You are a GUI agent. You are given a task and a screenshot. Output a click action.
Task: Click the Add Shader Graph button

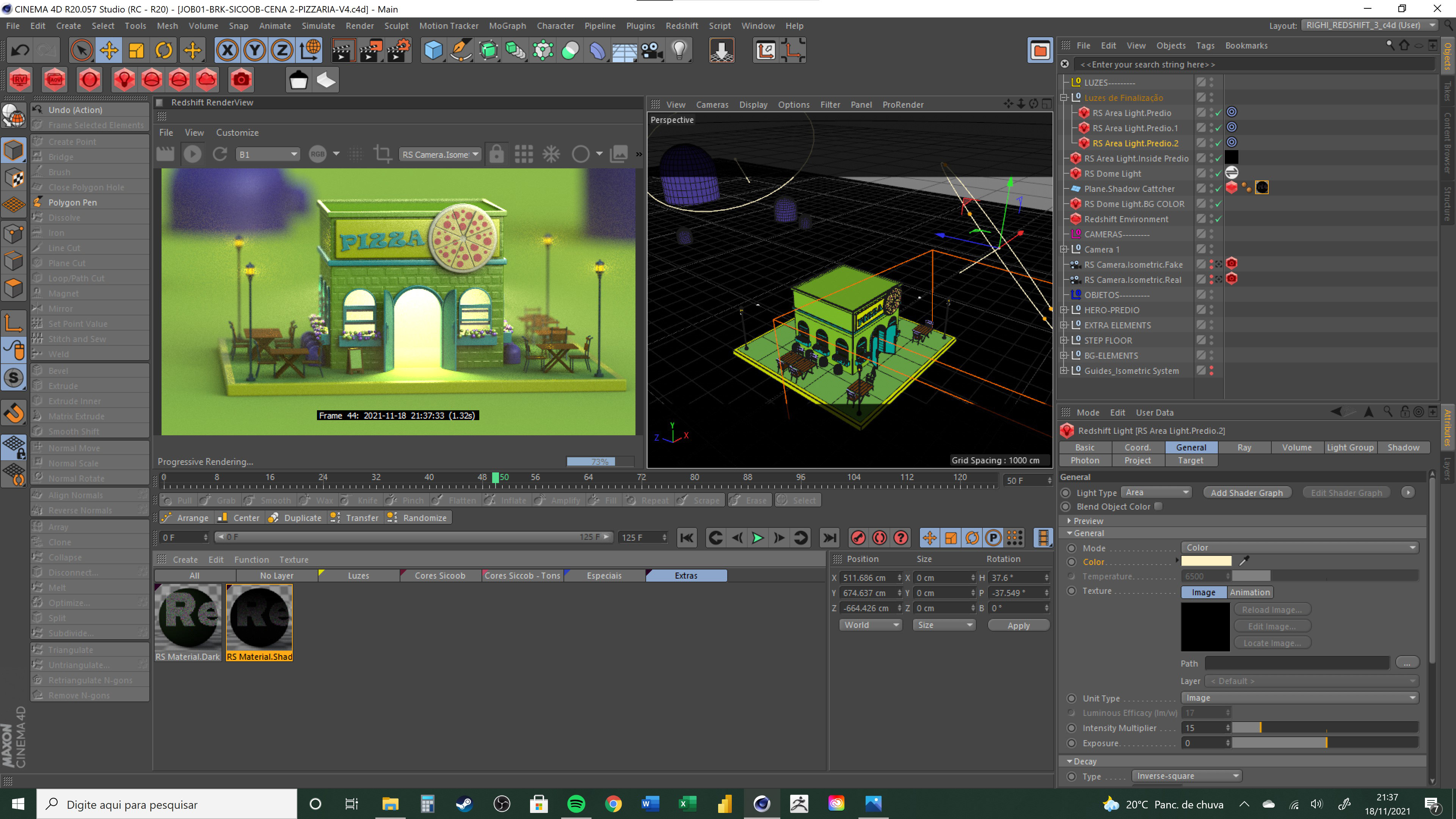[1246, 492]
